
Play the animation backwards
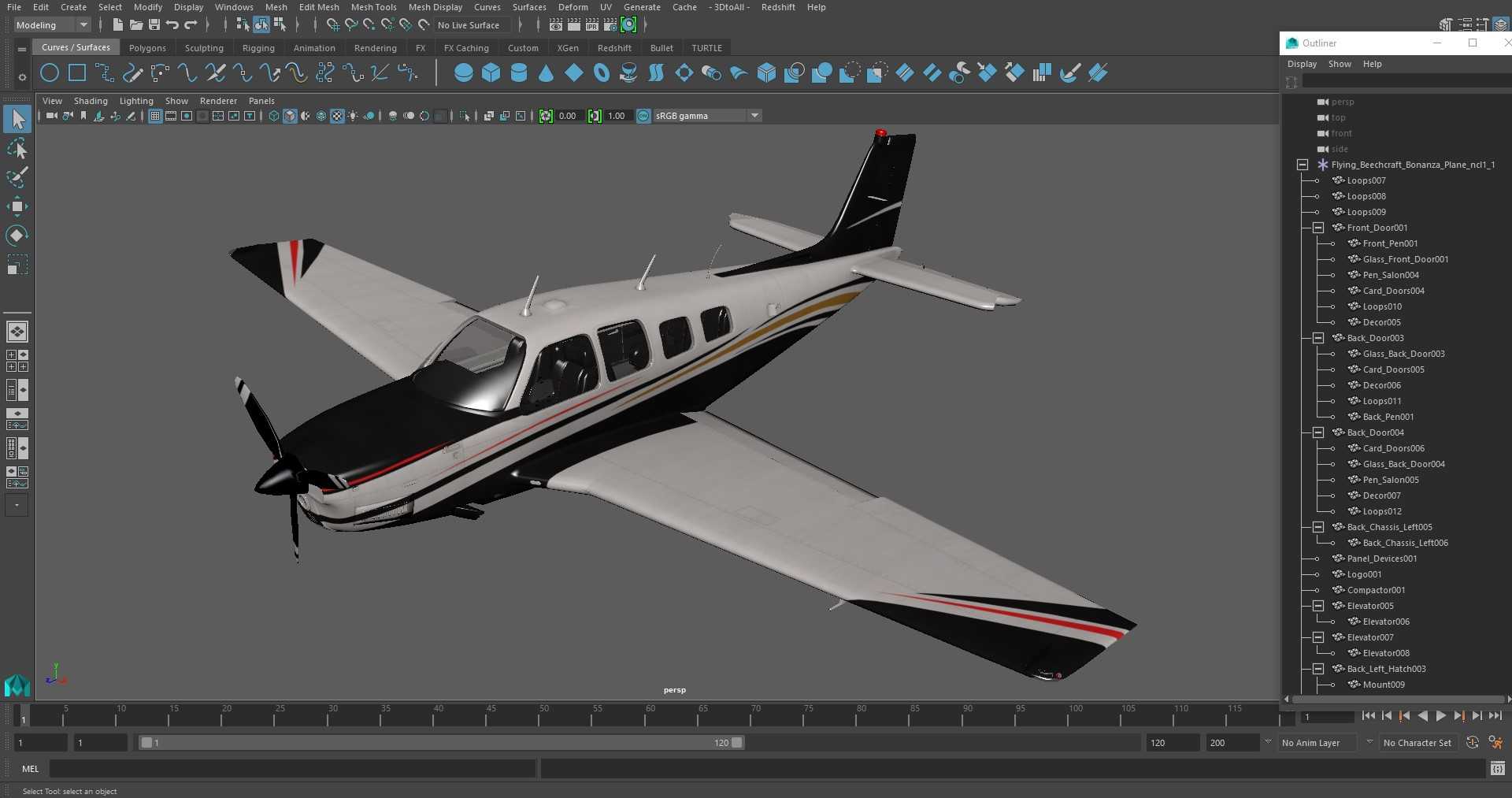point(1422,716)
